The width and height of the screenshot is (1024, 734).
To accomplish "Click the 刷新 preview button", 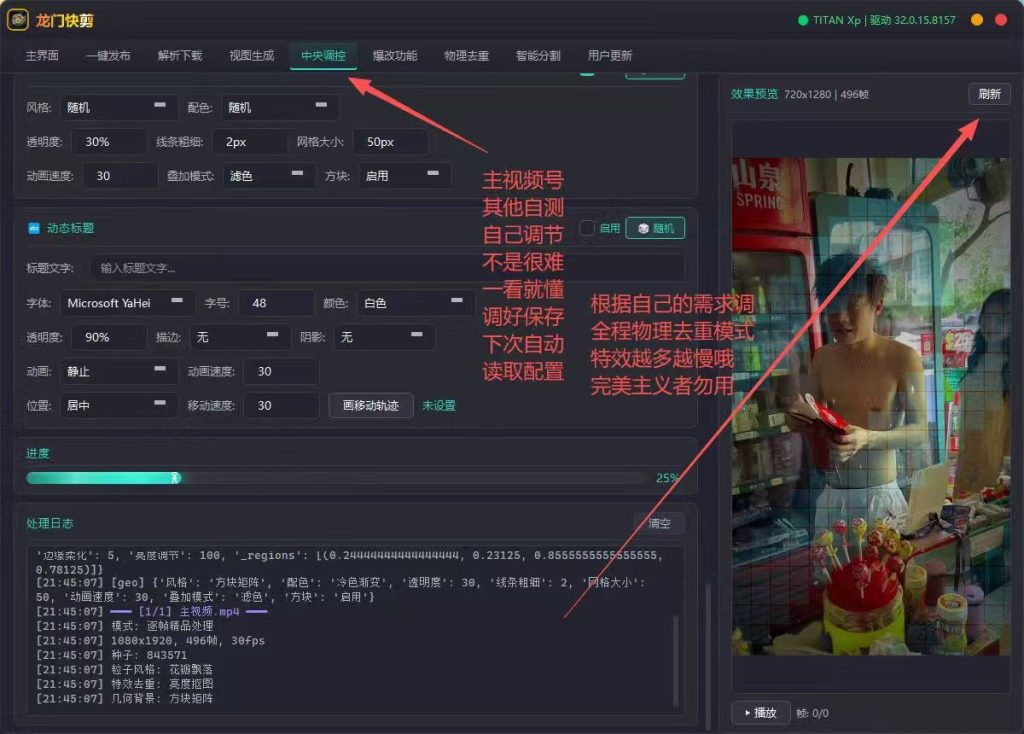I will (989, 94).
